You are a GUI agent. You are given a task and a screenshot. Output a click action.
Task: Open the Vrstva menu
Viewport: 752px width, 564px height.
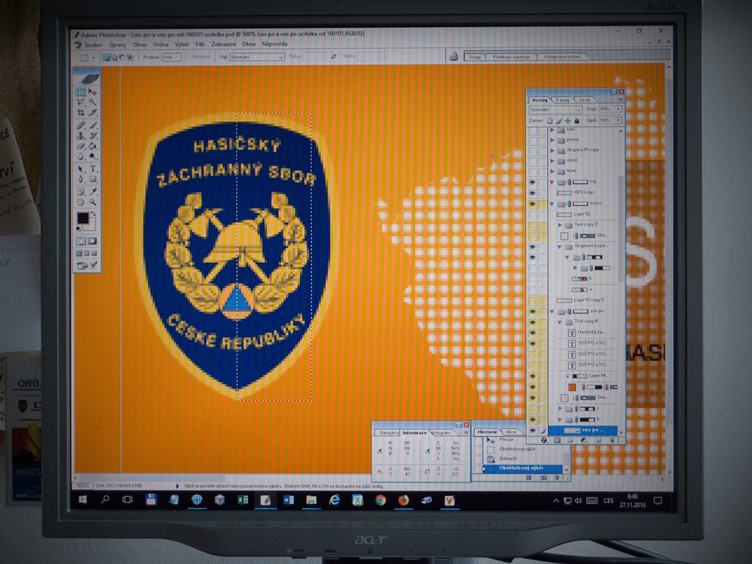[161, 45]
